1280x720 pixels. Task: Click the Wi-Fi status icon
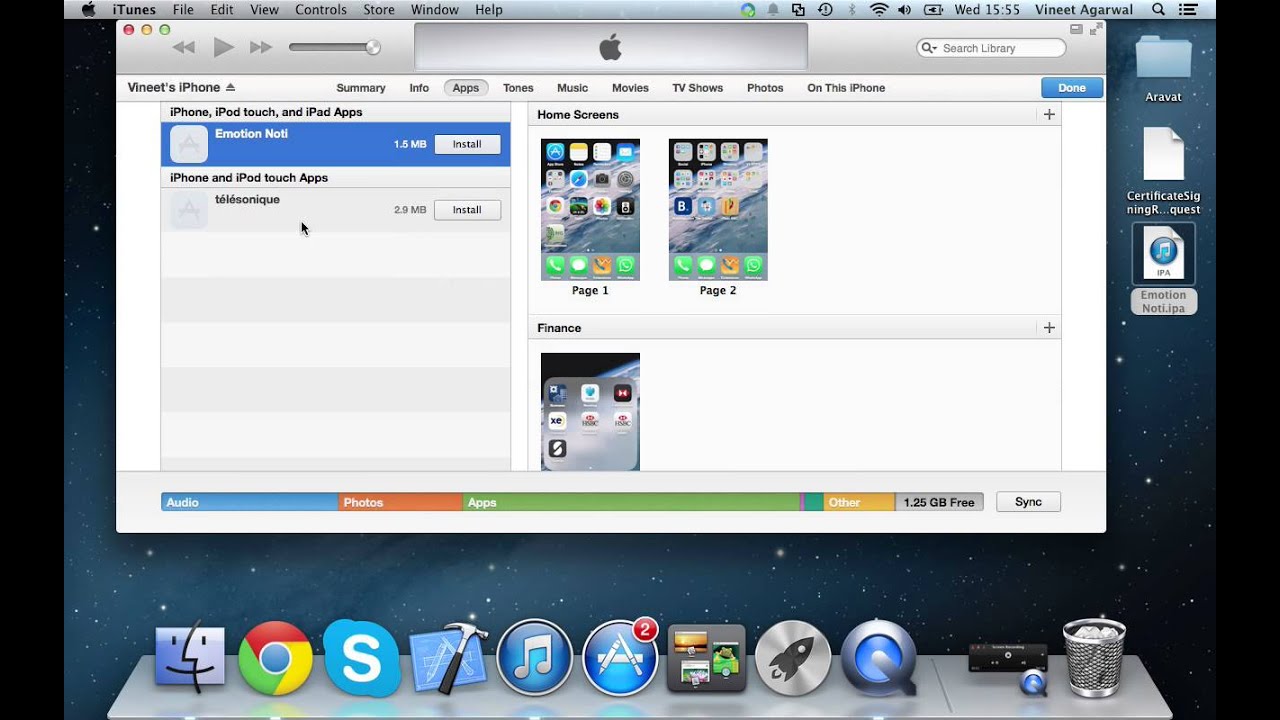879,9
